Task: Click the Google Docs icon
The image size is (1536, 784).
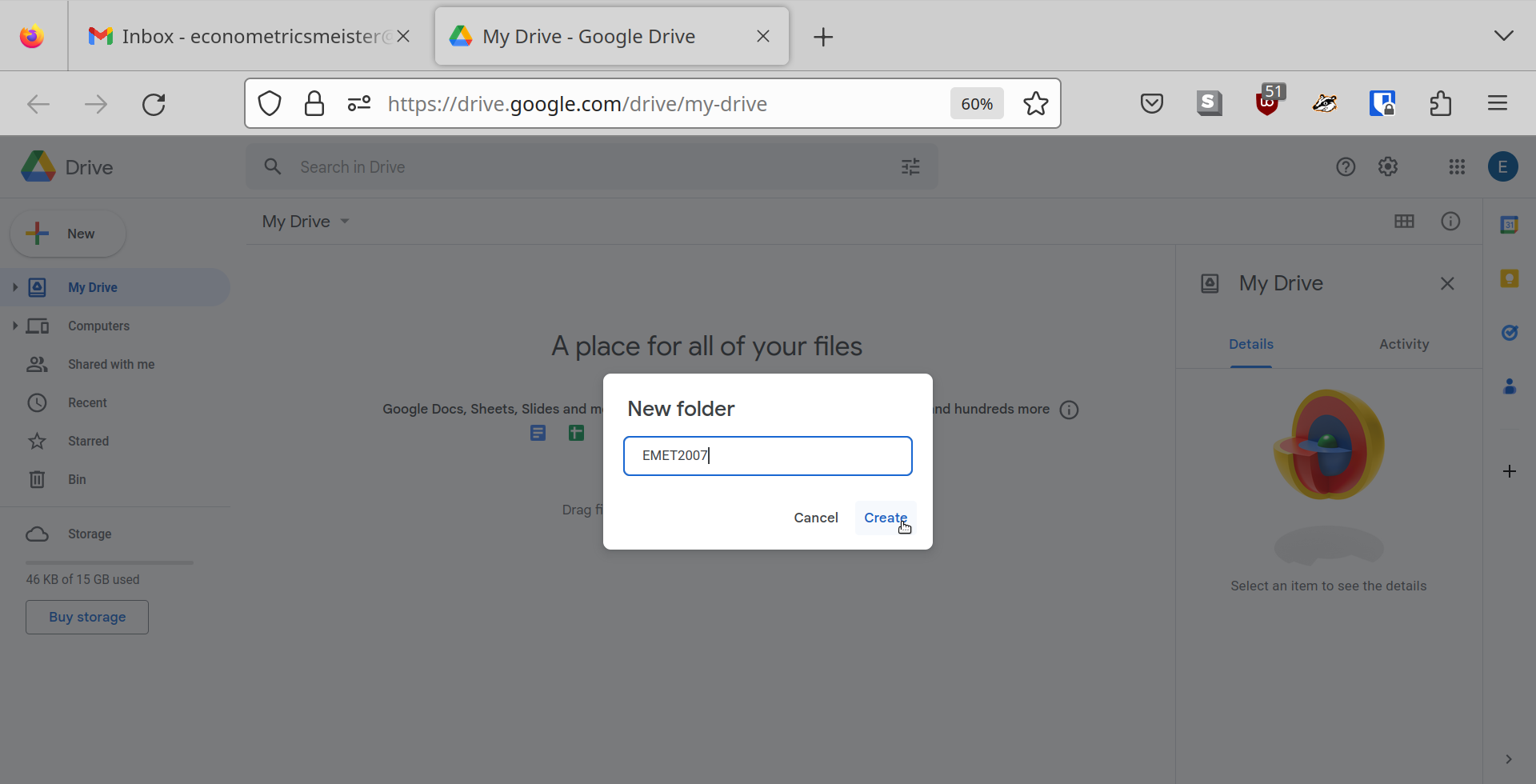Action: [x=538, y=433]
